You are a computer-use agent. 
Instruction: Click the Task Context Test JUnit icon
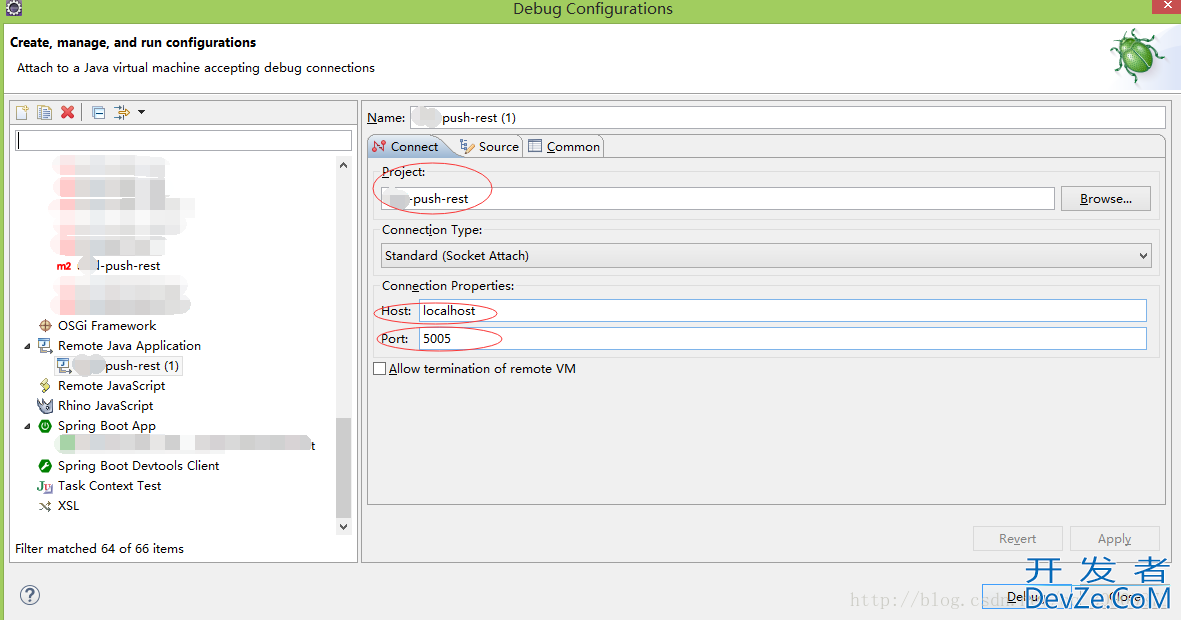pyautogui.click(x=45, y=486)
